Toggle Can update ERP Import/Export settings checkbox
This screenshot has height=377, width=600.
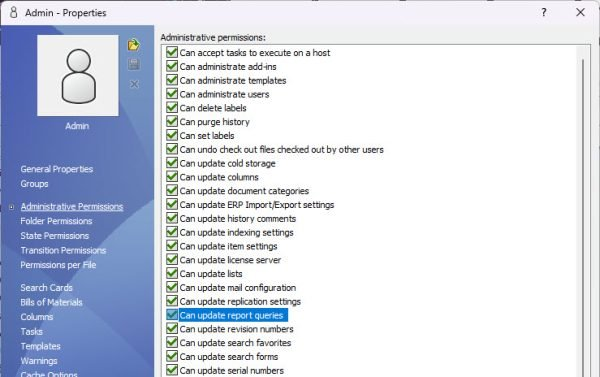[172, 204]
